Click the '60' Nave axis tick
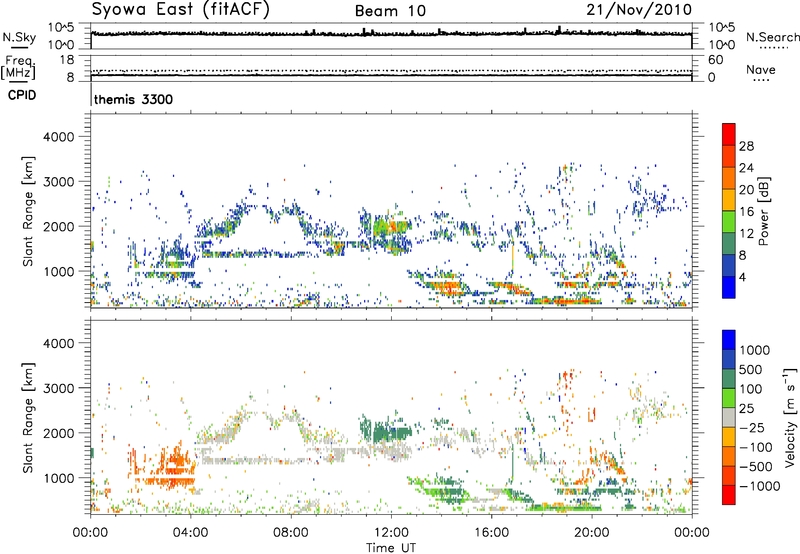 [x=715, y=60]
